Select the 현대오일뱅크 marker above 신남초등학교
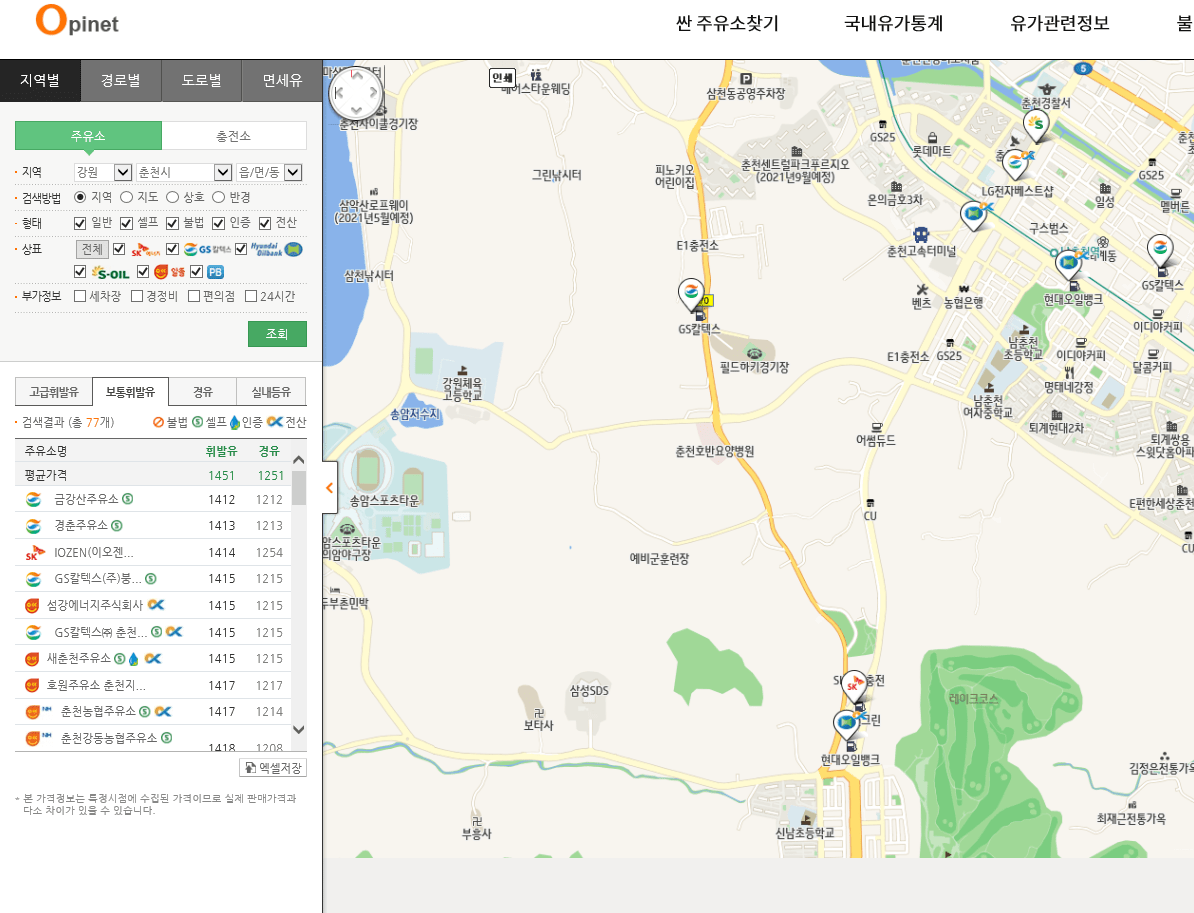 (x=847, y=723)
